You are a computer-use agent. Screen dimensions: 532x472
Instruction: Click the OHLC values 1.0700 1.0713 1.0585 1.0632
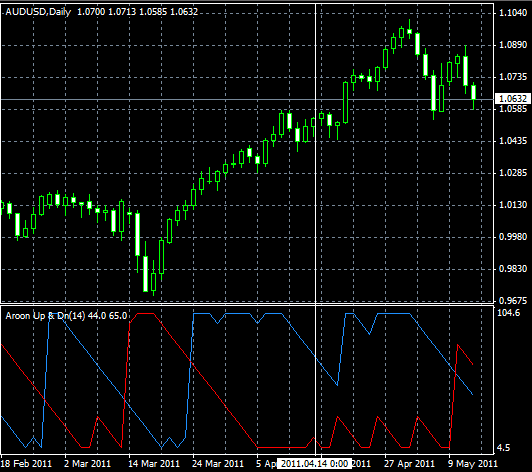(x=137, y=12)
